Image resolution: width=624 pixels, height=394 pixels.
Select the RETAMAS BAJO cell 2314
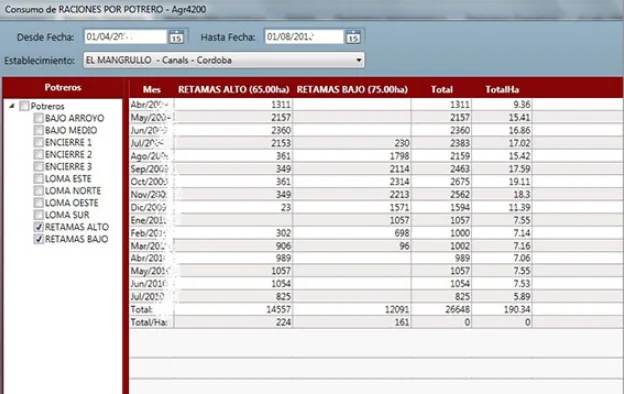click(x=352, y=181)
